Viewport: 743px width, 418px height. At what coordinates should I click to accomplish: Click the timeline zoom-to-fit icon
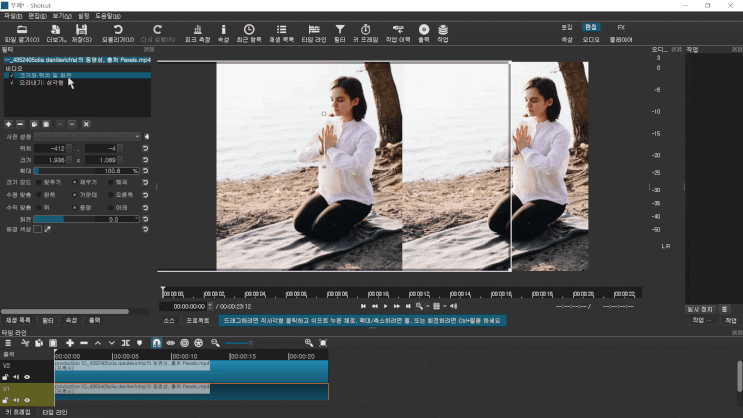pyautogui.click(x=323, y=343)
